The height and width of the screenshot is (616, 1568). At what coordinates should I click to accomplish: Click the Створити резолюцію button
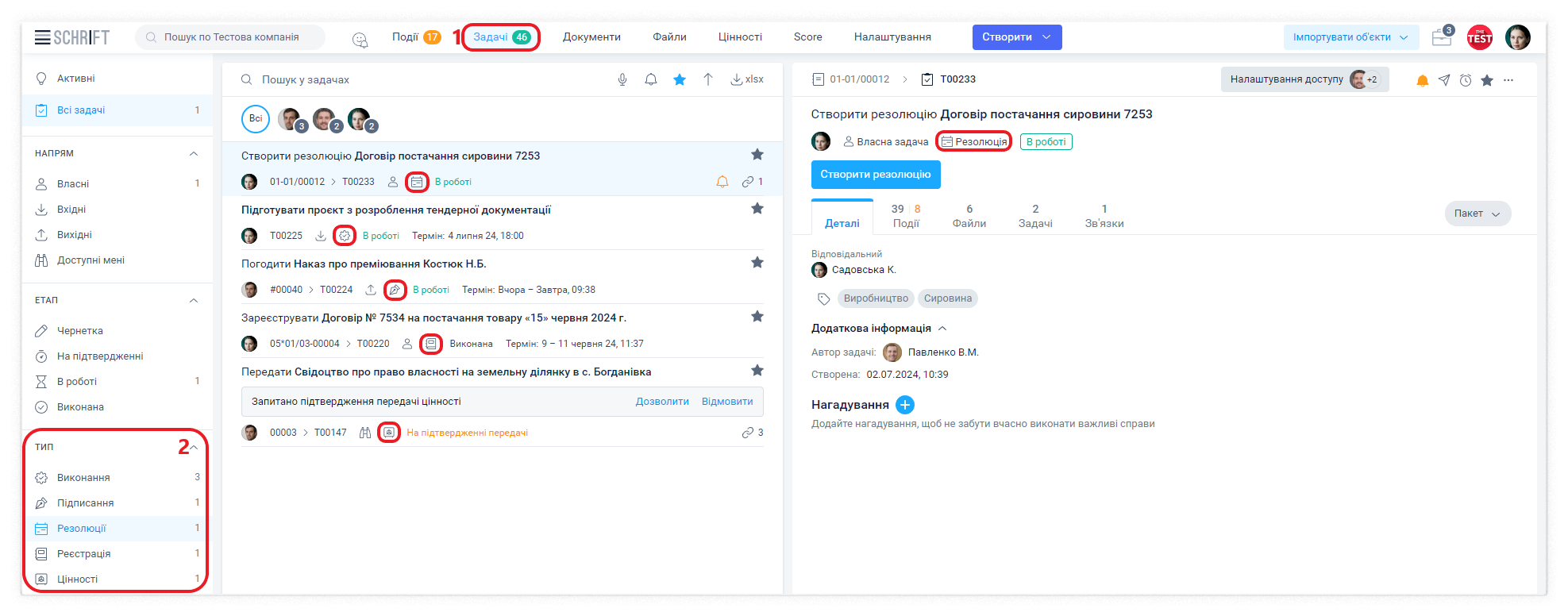pyautogui.click(x=875, y=175)
